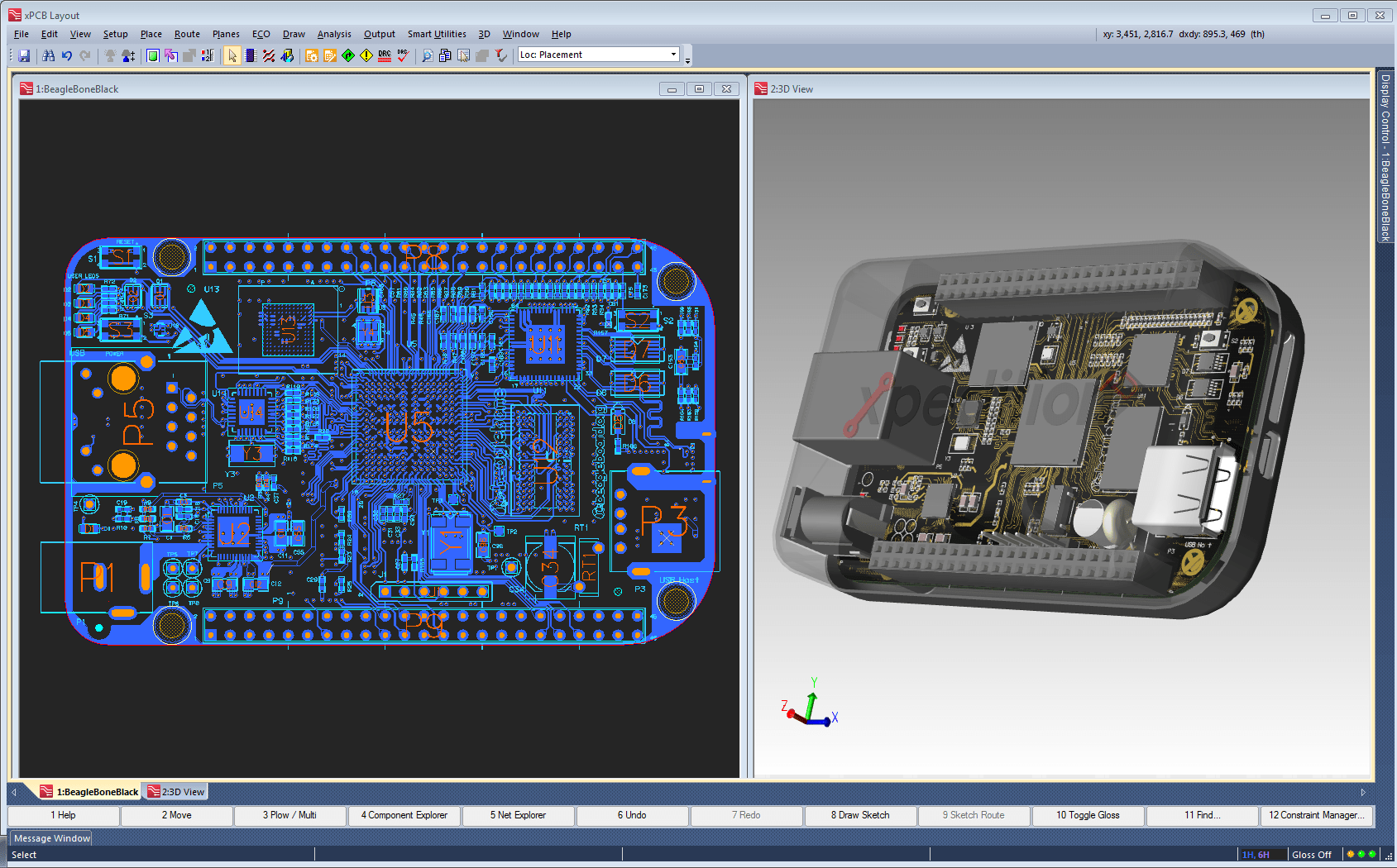
Task: Open the Route menu
Action: pos(187,34)
